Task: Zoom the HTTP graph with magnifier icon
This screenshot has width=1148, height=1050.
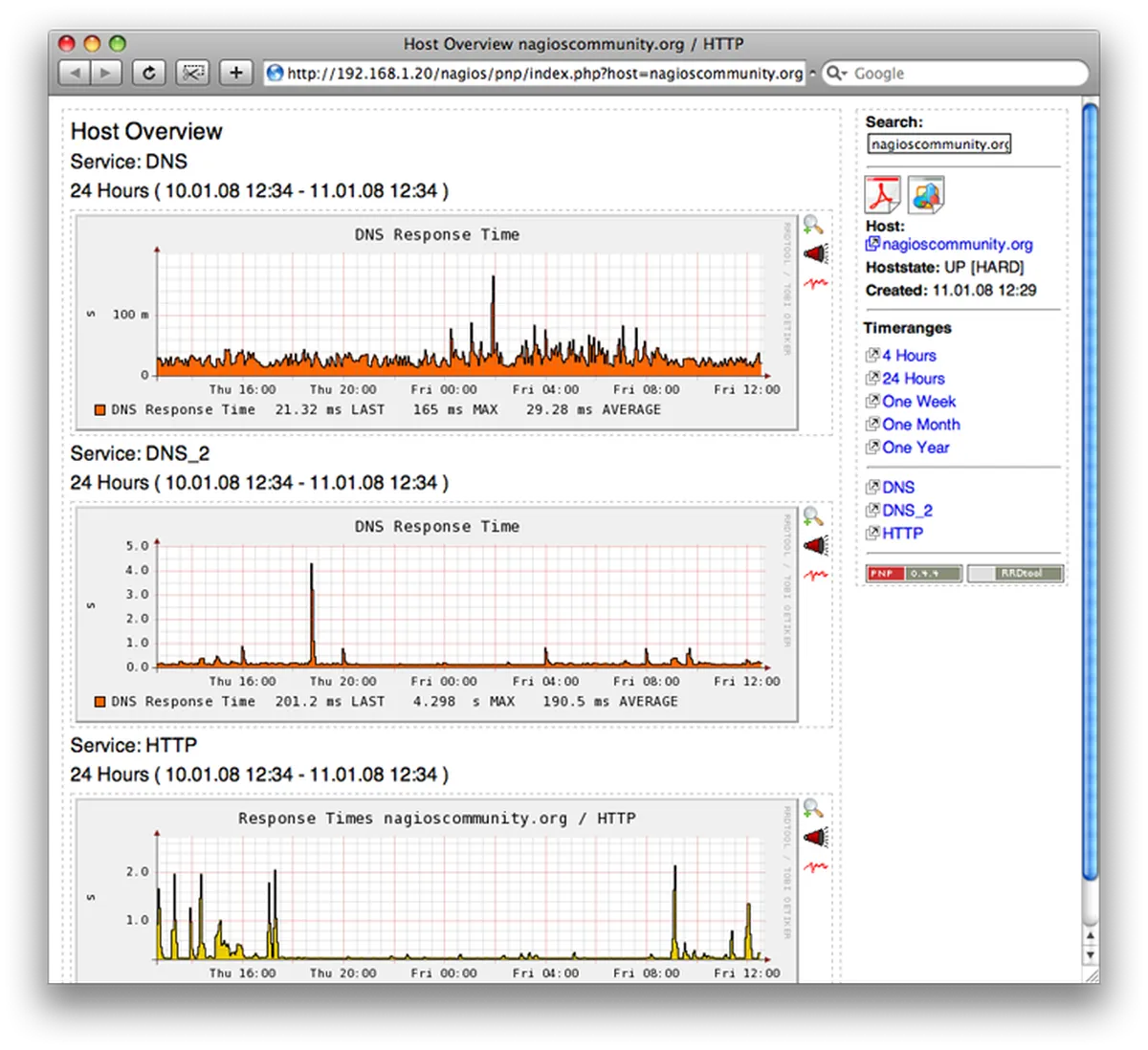Action: tap(813, 809)
